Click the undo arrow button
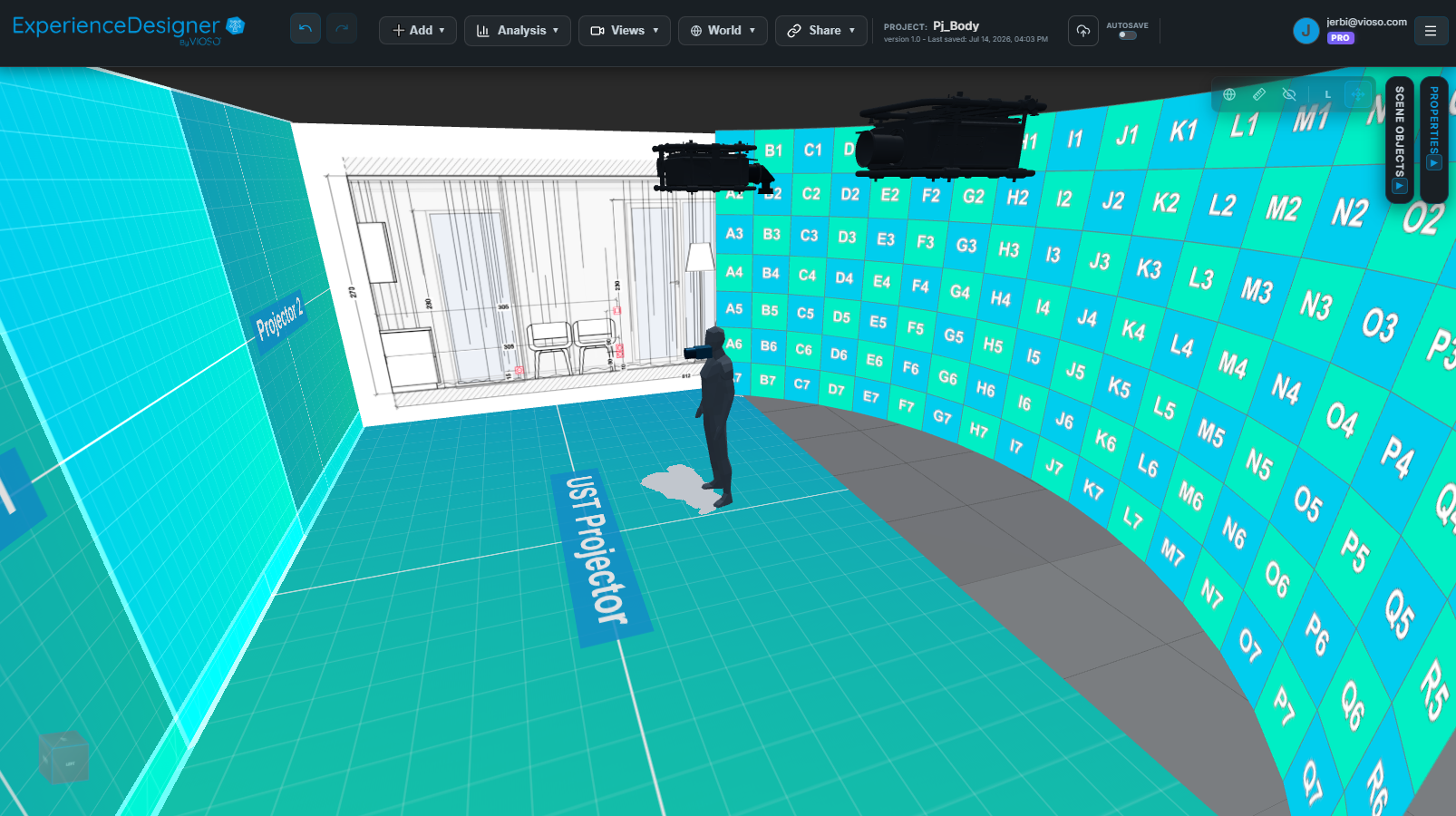Viewport: 1456px width, 816px height. point(306,29)
